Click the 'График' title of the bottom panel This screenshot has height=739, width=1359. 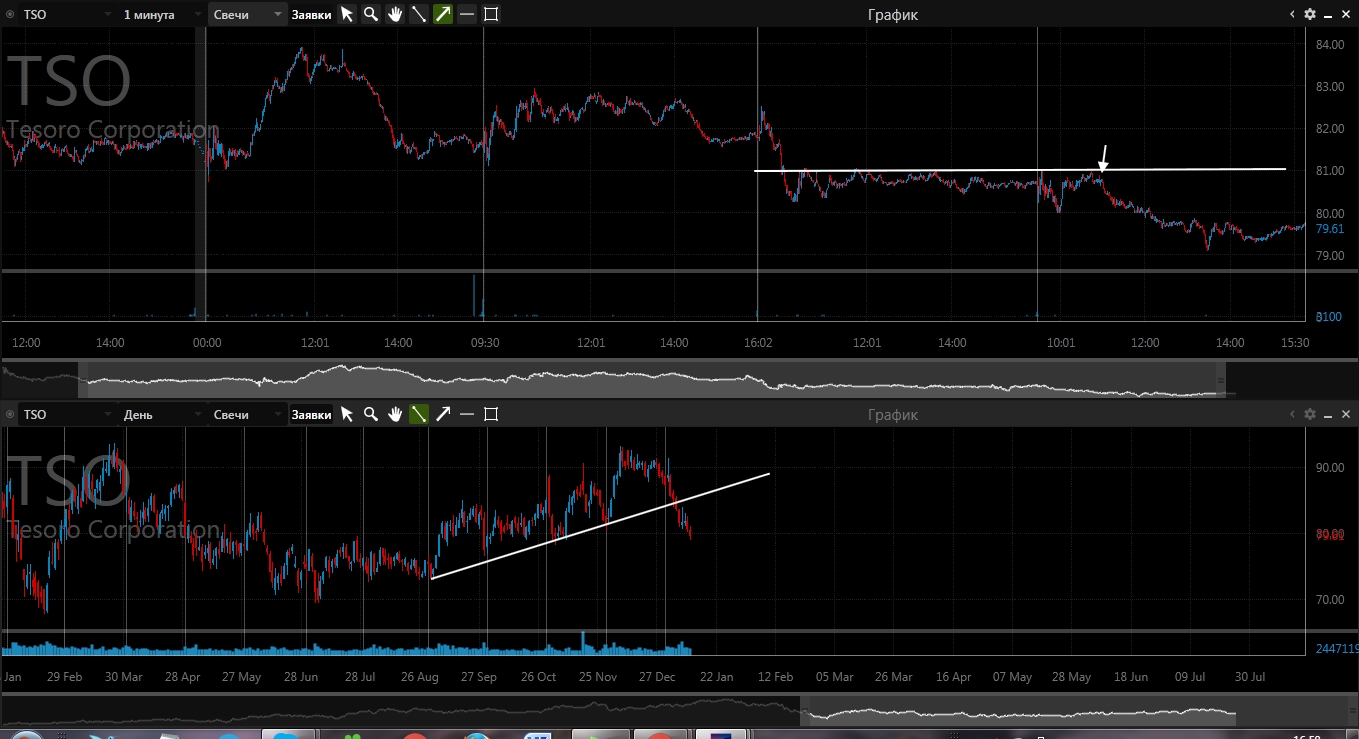point(892,414)
